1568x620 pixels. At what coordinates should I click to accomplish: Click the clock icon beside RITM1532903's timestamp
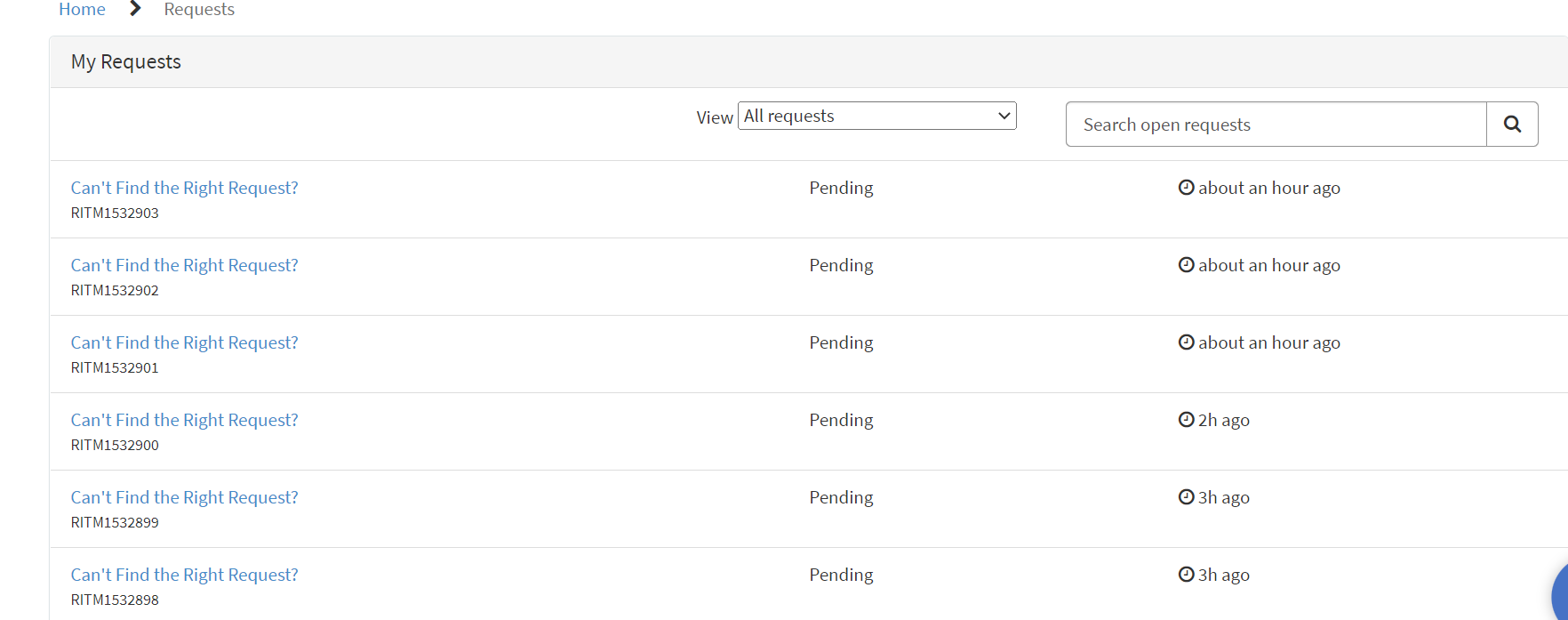tap(1187, 187)
